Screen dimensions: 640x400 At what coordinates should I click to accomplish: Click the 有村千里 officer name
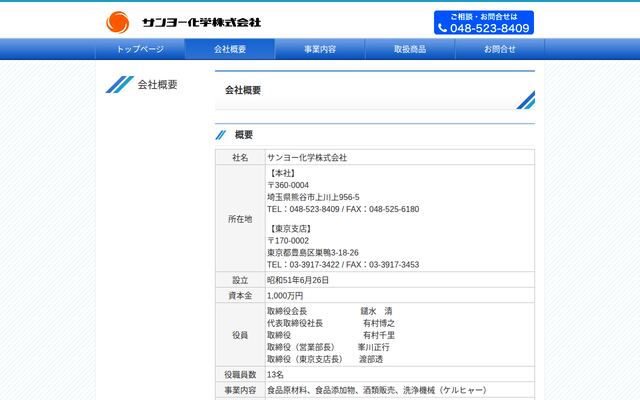pos(379,335)
